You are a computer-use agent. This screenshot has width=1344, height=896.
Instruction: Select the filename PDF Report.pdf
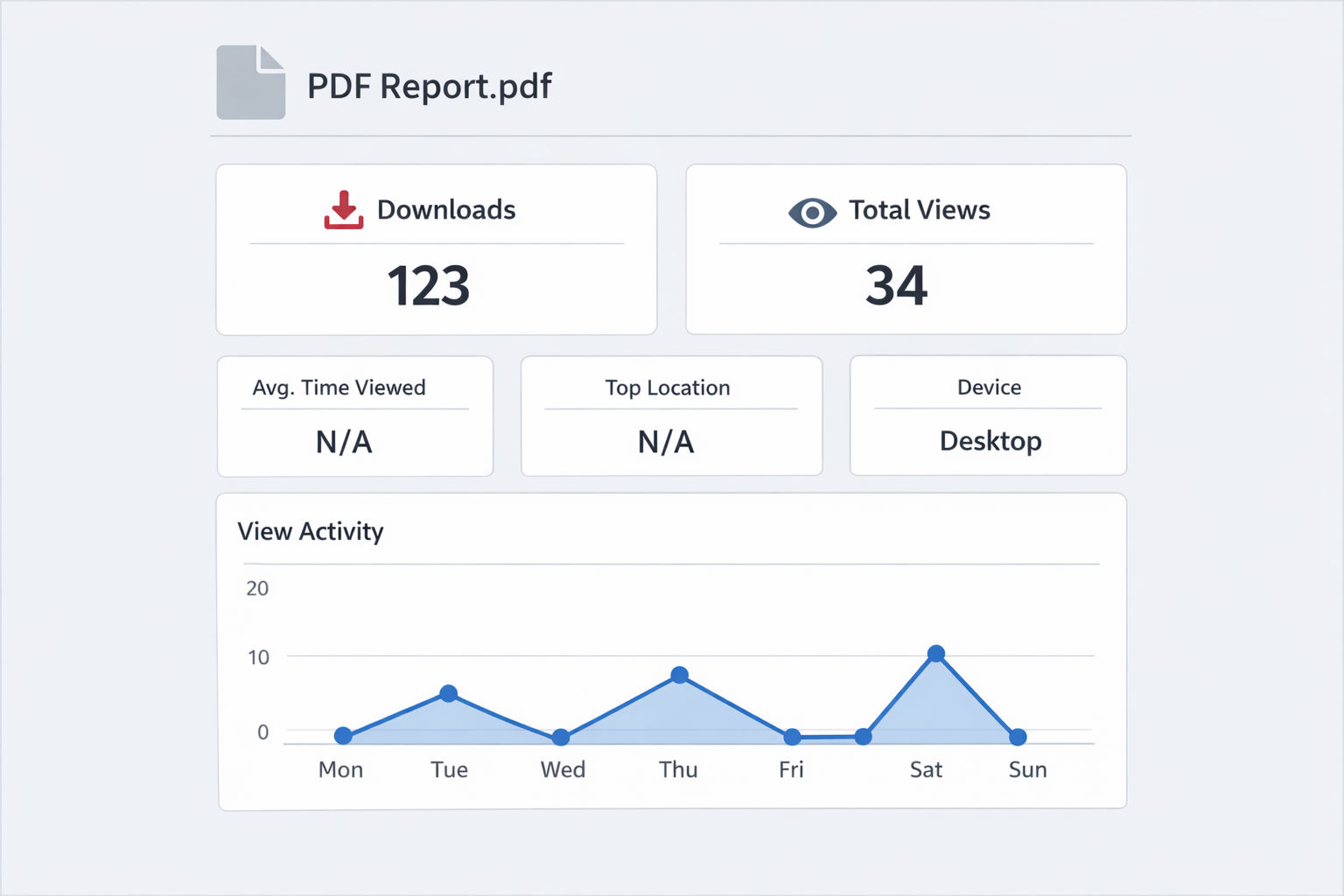428,85
